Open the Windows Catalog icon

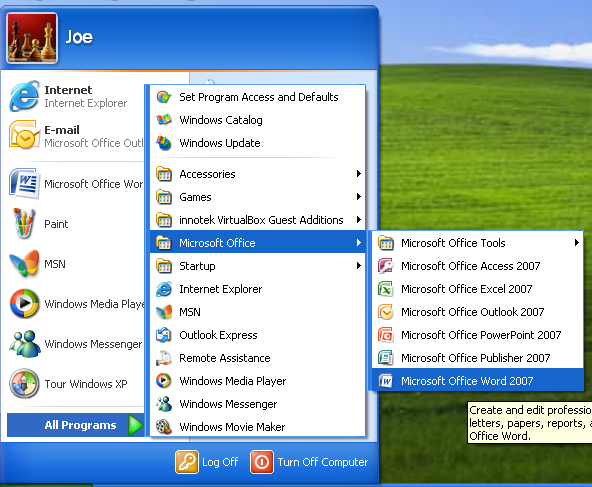pos(164,120)
